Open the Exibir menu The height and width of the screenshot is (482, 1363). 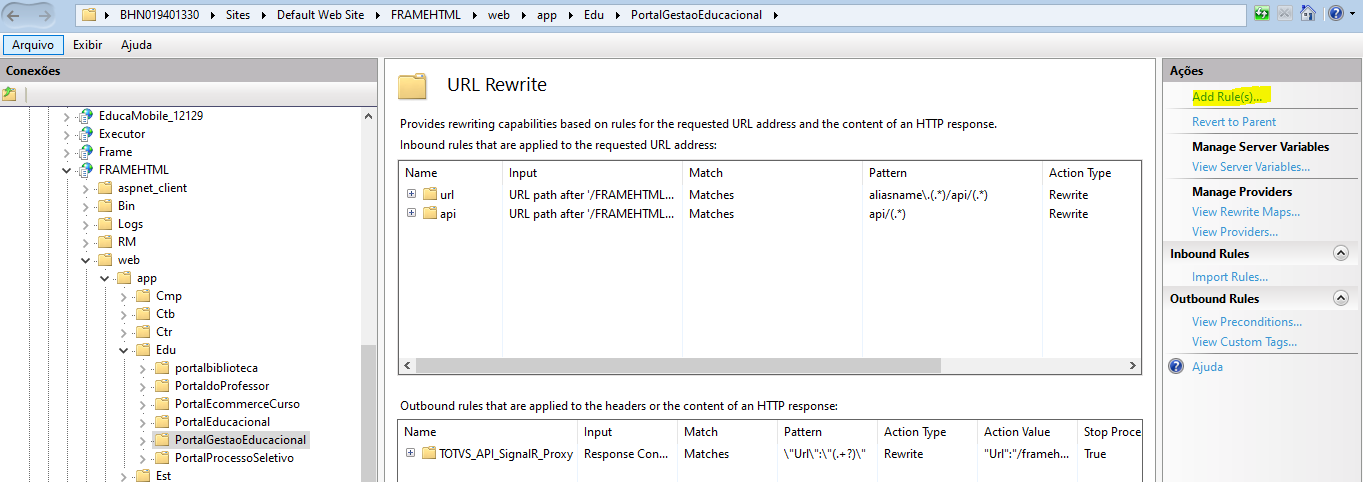pos(88,45)
